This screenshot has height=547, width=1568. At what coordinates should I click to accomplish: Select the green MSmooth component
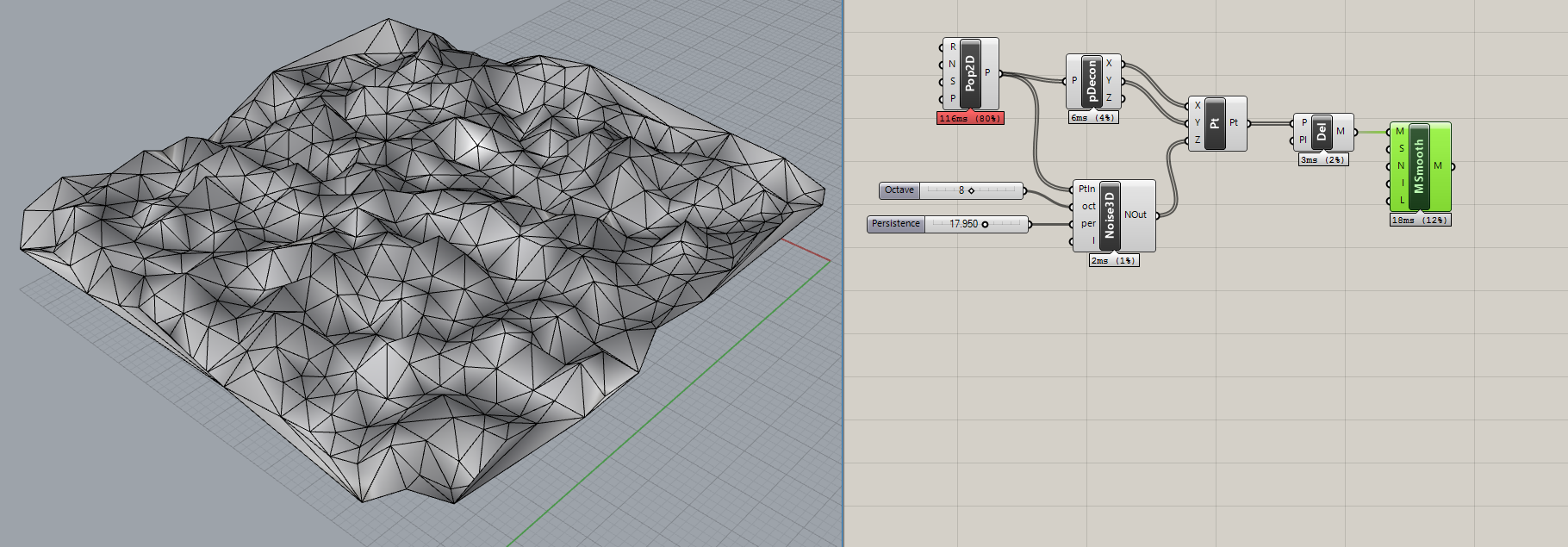(1419, 166)
